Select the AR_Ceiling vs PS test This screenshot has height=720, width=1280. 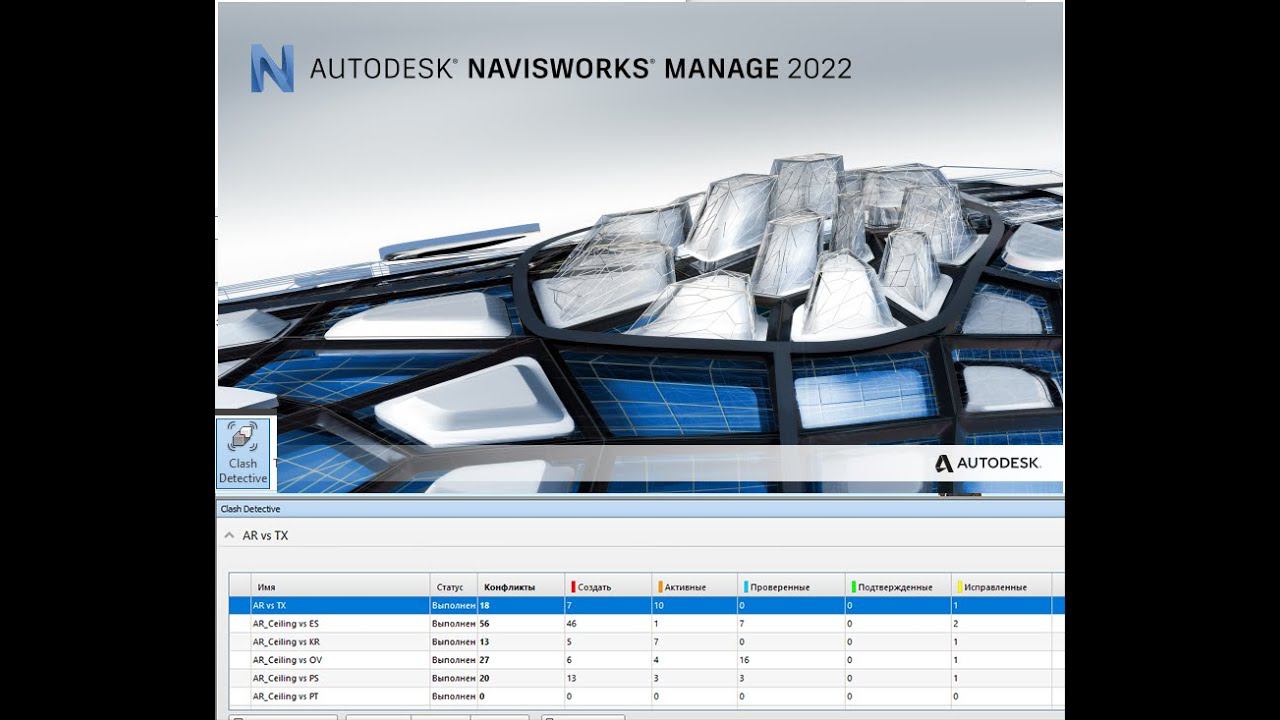click(286, 678)
